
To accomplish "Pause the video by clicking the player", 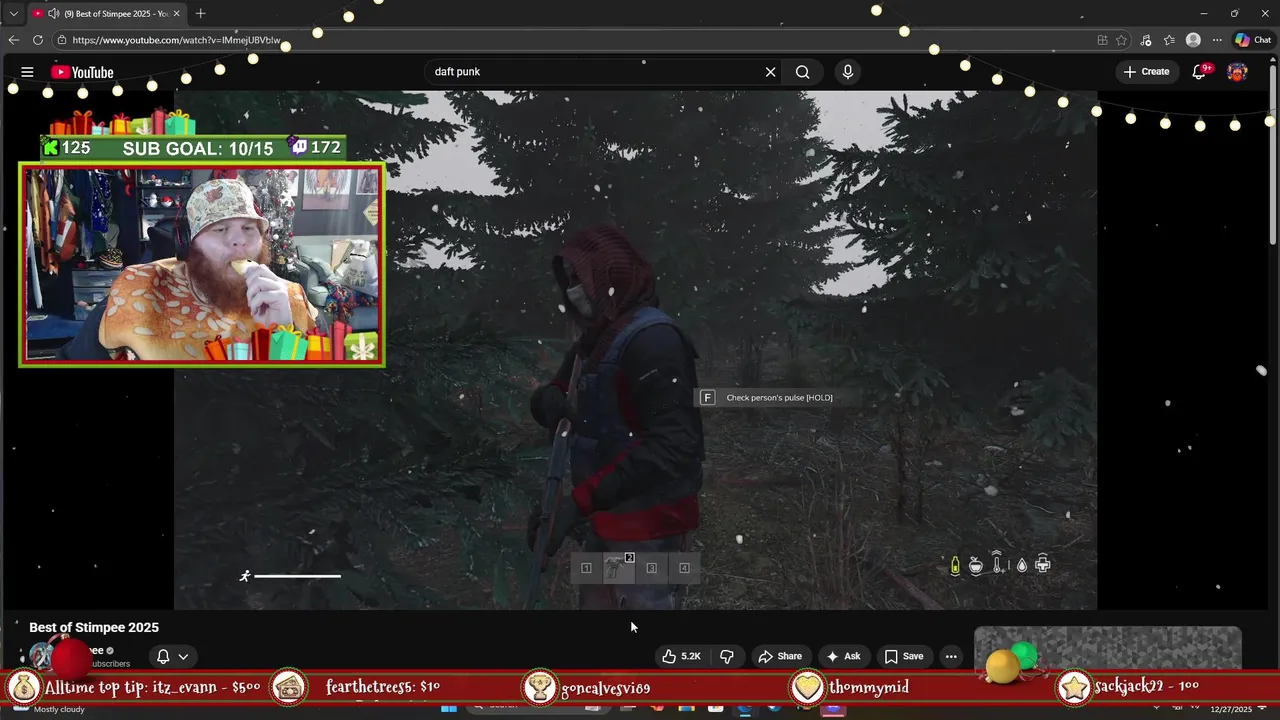I will pyautogui.click(x=635, y=350).
